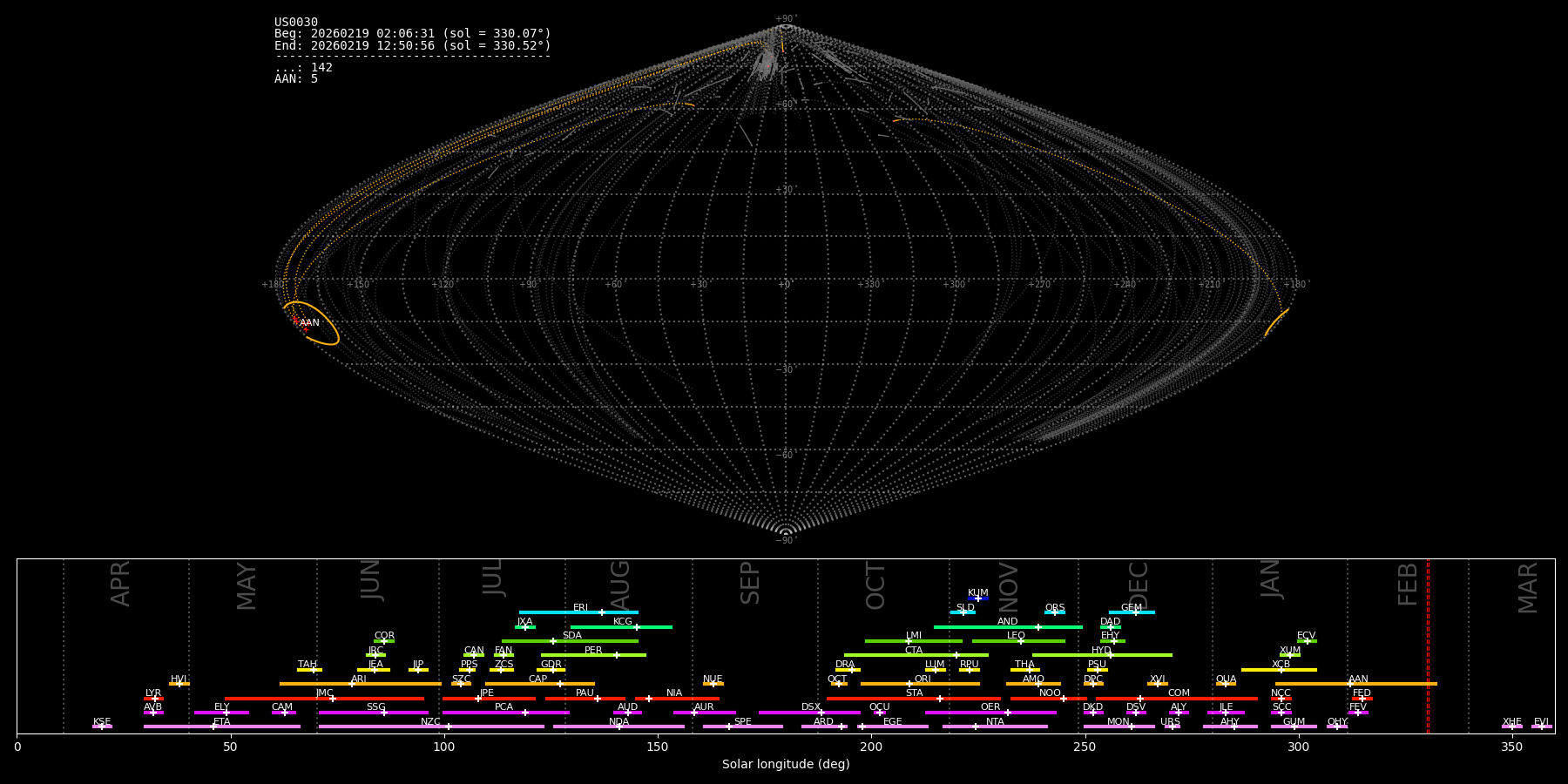
Task: Click the ORS shower label
Action: click(x=1055, y=608)
